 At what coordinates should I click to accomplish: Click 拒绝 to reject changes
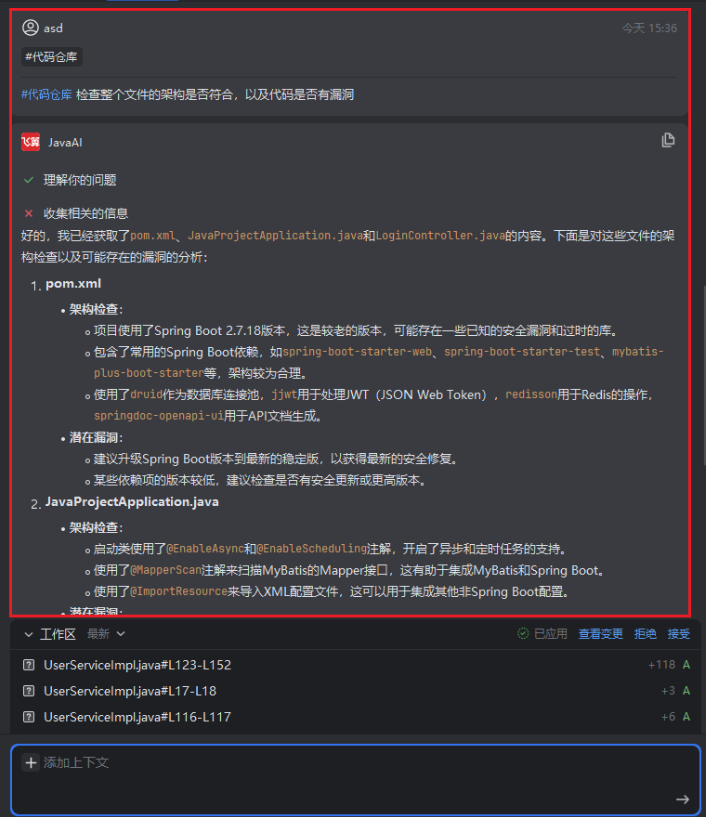[645, 634]
